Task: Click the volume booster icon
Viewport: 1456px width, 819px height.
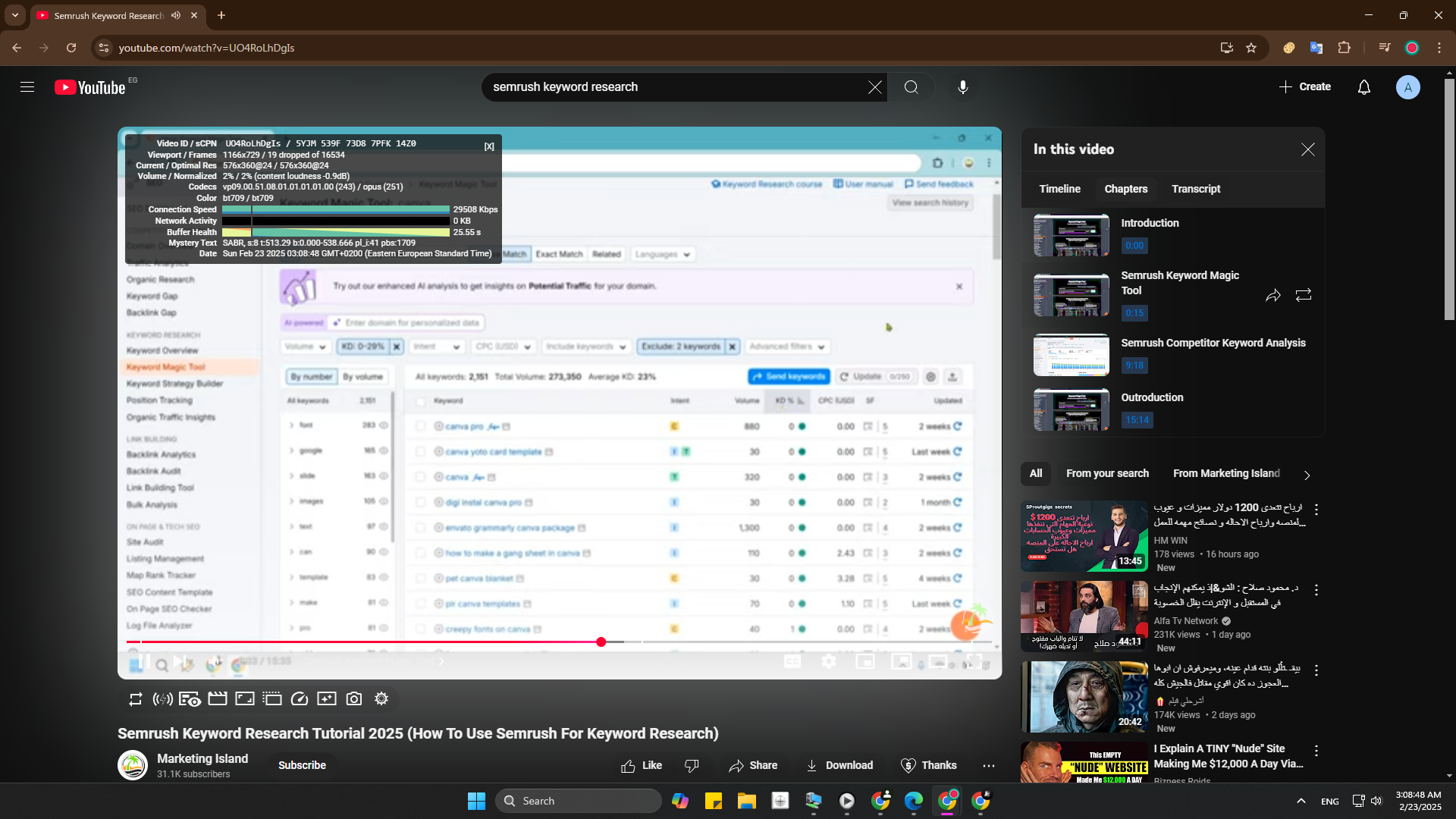Action: coord(162,699)
